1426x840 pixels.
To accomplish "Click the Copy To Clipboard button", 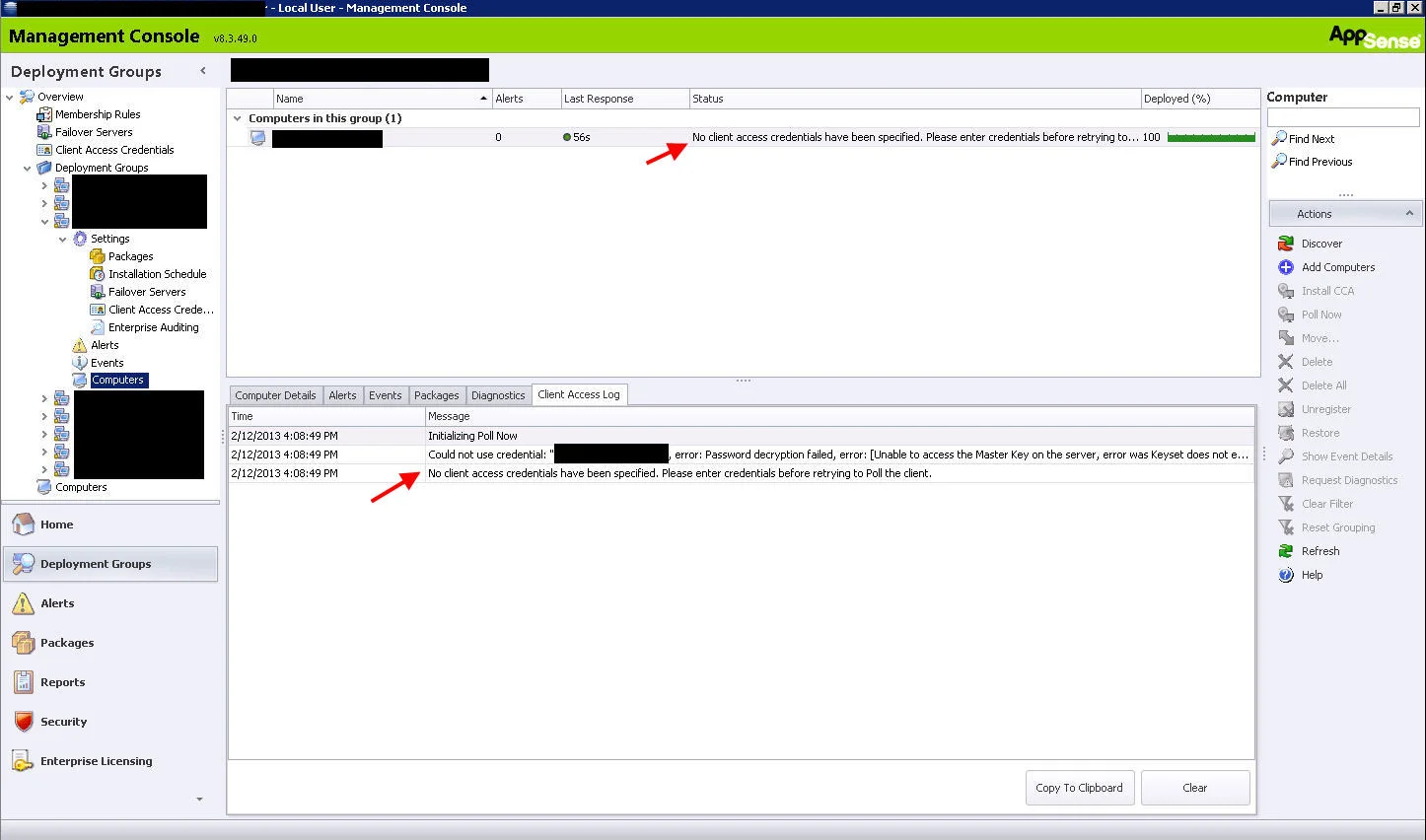I will (x=1080, y=788).
